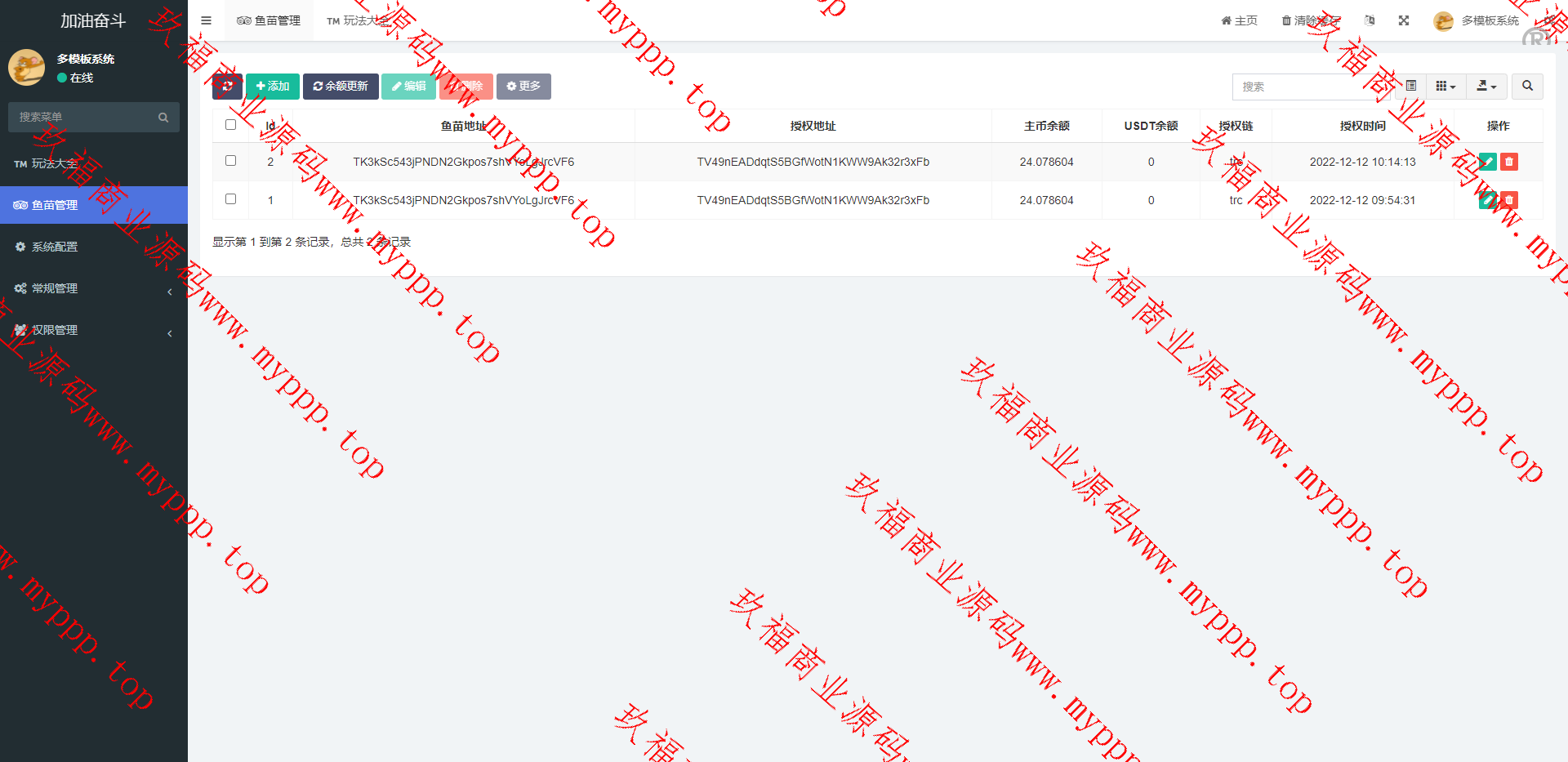Viewport: 1568px width, 762px height.
Task: Click the table refresh icon button
Action: point(227,87)
